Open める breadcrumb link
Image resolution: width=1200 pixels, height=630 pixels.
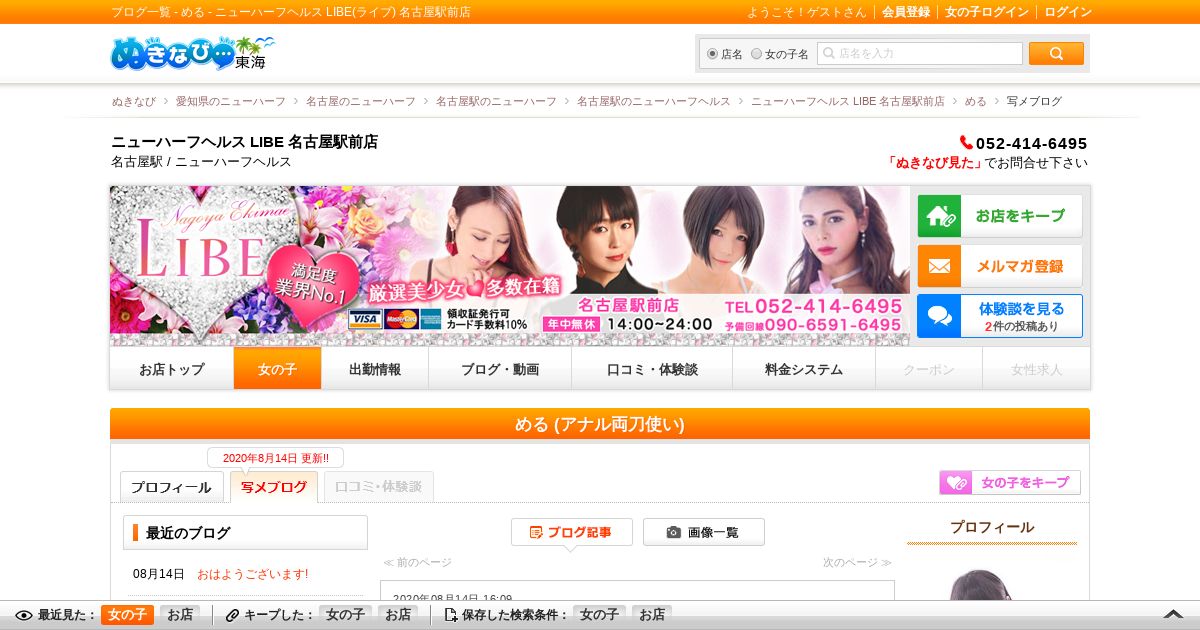[975, 101]
